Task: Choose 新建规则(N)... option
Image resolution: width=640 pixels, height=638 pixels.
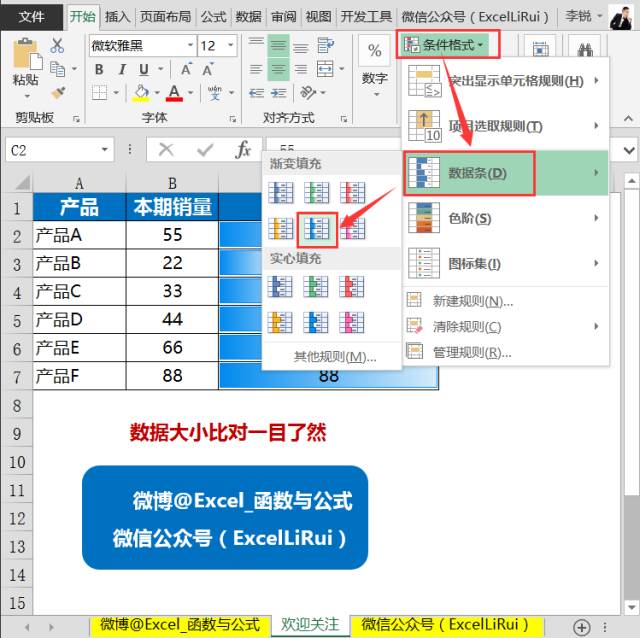Action: [505, 301]
